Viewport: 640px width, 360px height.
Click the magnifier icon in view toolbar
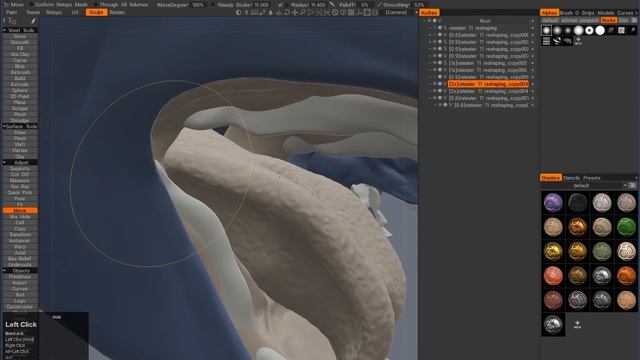pyautogui.click(x=302, y=13)
